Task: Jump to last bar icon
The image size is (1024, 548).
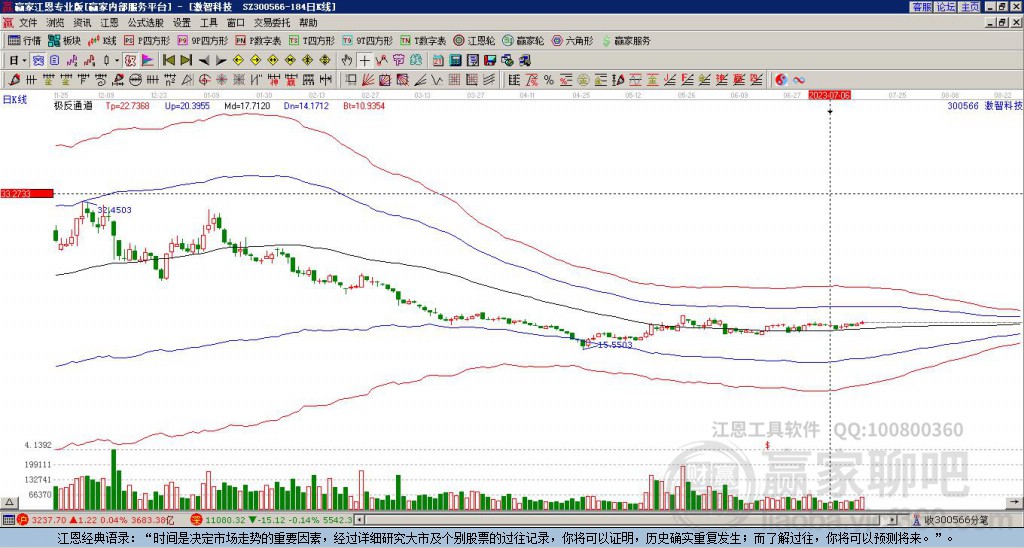Action: 186,61
